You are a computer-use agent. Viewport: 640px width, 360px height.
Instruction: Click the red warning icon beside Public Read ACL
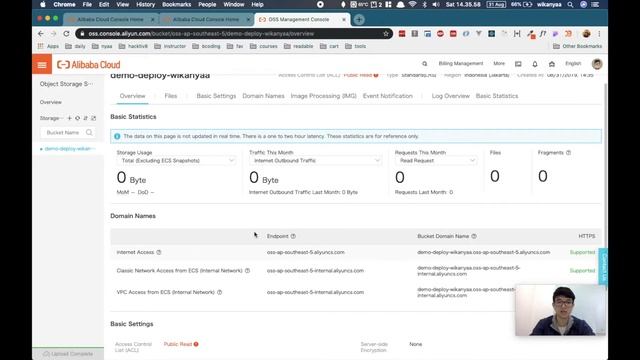(x=196, y=344)
